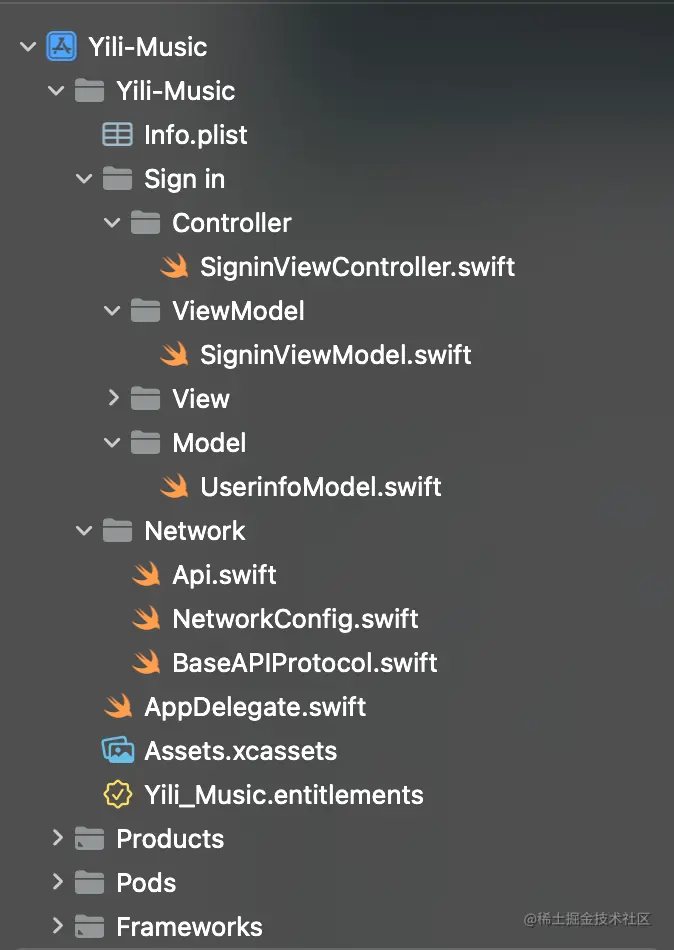Click the Products folder icon
The height and width of the screenshot is (950, 674).
[x=89, y=839]
